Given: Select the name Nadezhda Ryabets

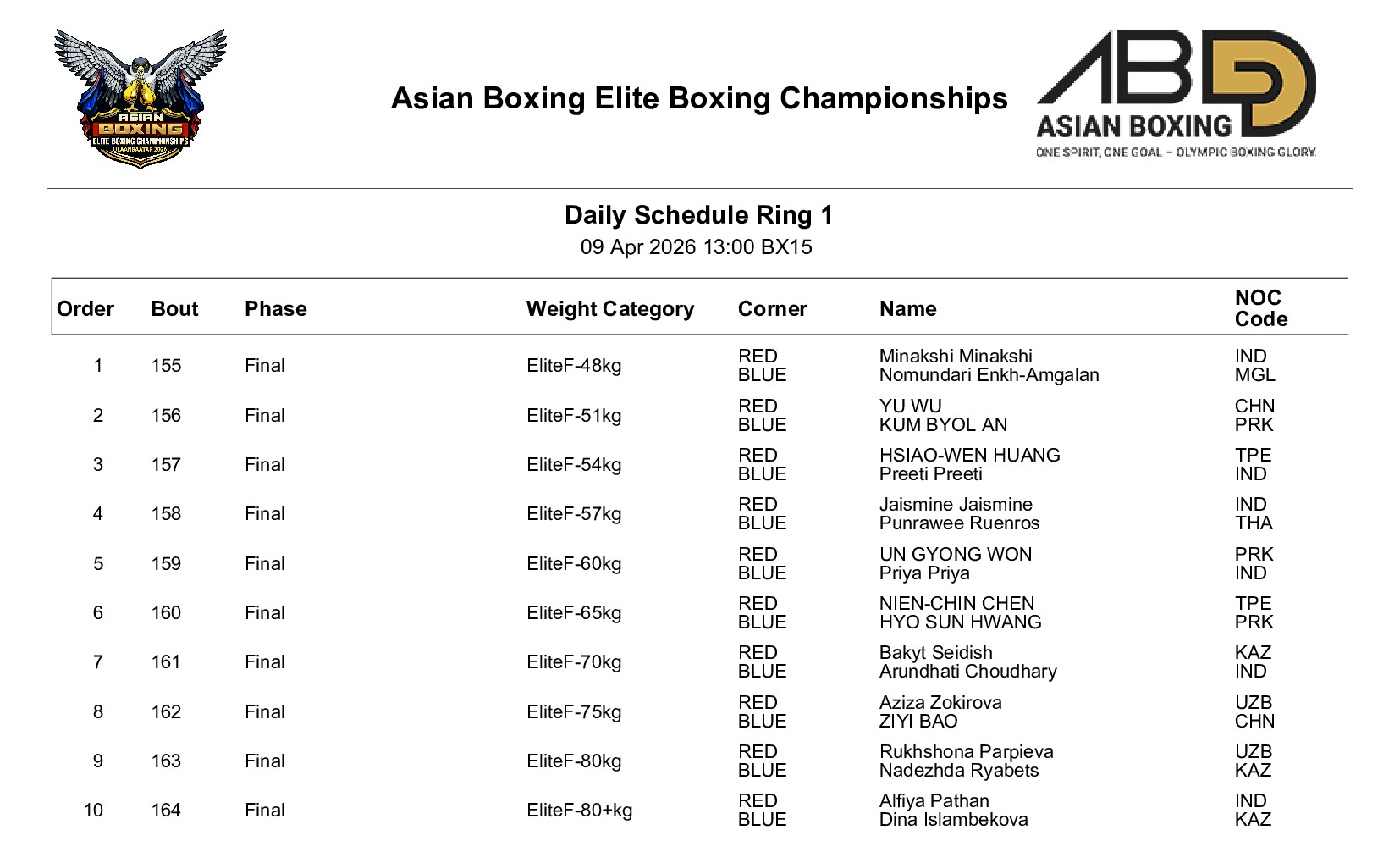Looking at the screenshot, I should (959, 771).
